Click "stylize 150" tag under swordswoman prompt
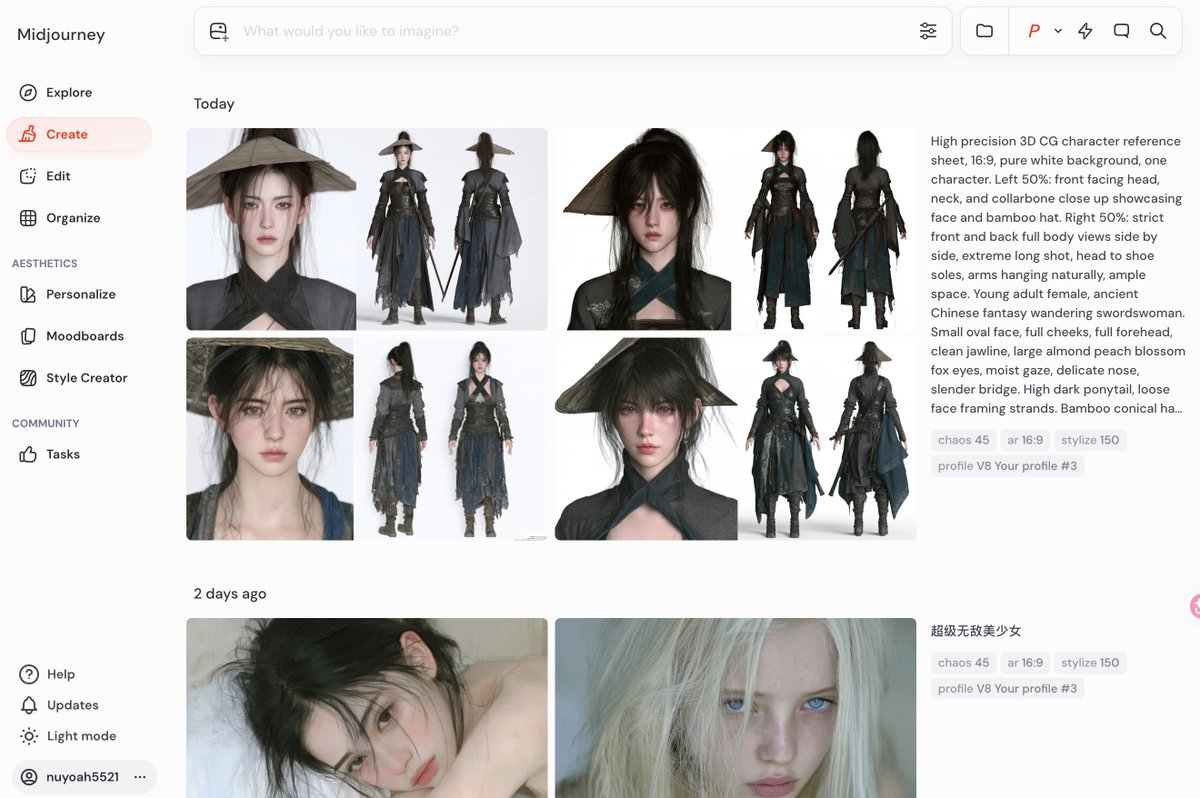Image resolution: width=1200 pixels, height=798 pixels. [1090, 440]
